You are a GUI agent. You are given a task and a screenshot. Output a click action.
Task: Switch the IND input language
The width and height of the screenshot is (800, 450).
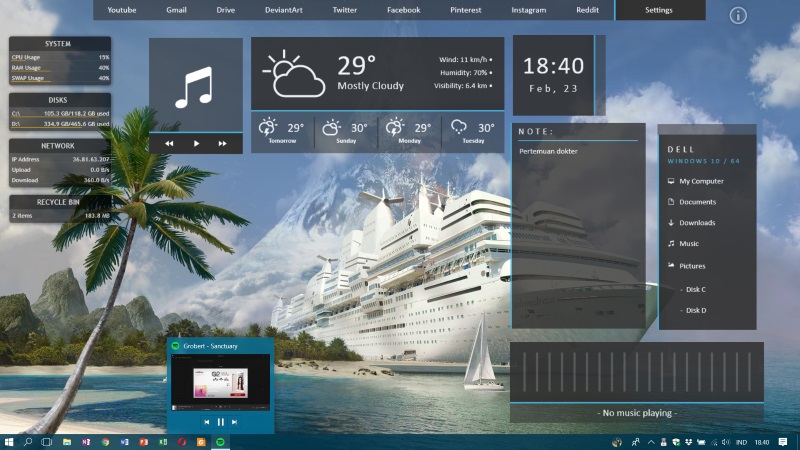point(741,442)
